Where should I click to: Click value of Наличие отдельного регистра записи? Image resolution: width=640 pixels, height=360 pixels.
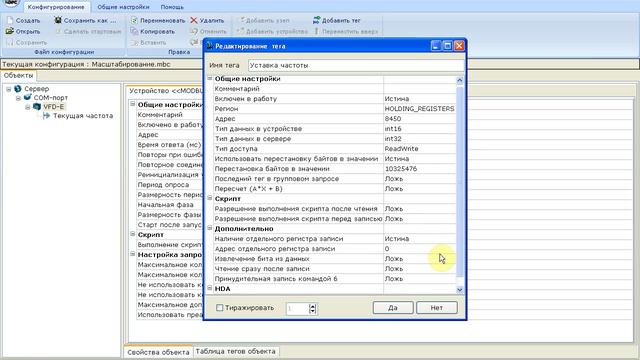pos(396,239)
